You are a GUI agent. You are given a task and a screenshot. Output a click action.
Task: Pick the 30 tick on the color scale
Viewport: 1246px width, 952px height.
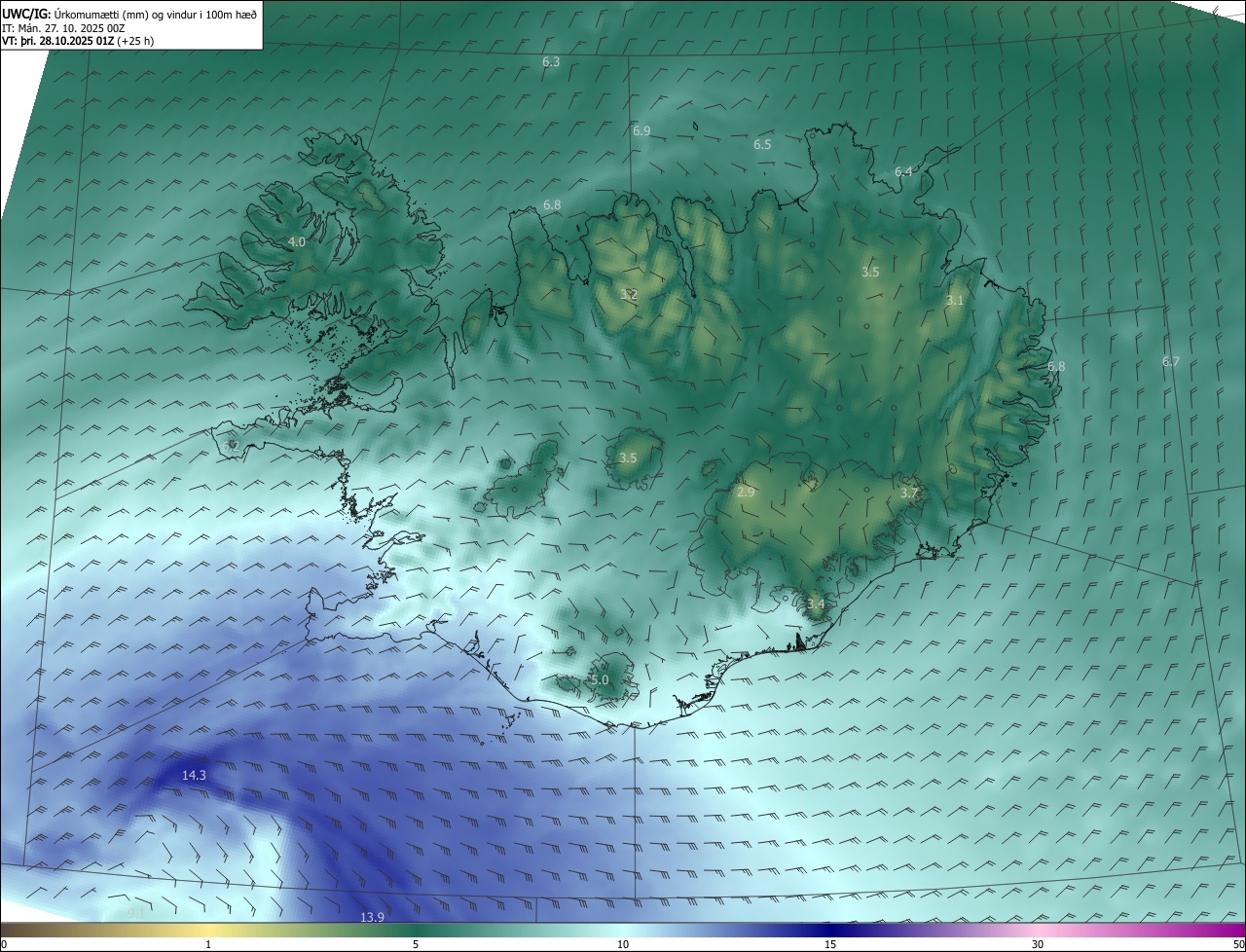pyautogui.click(x=1038, y=944)
